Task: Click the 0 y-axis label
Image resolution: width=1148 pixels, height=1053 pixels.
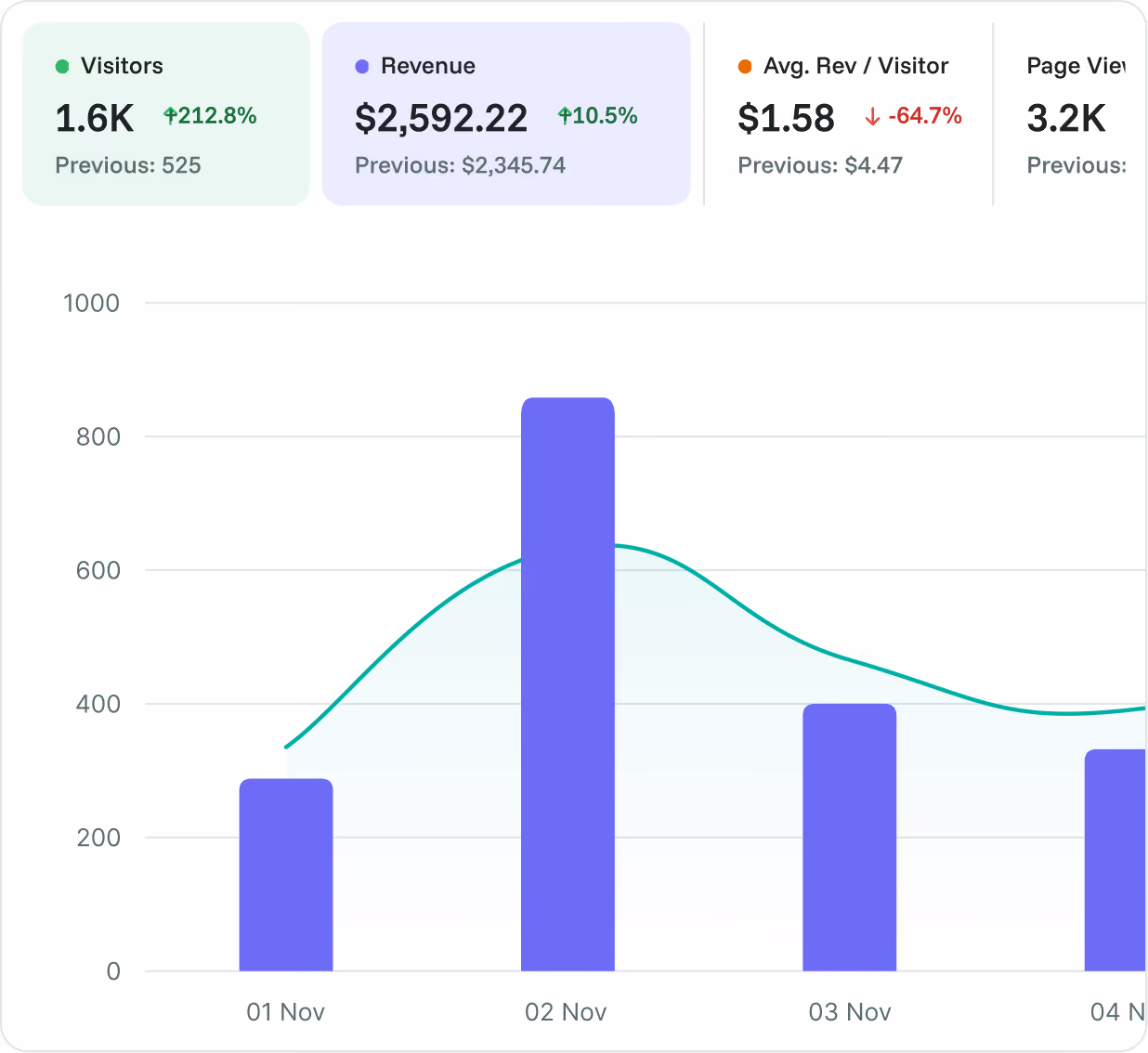Action: 113,971
